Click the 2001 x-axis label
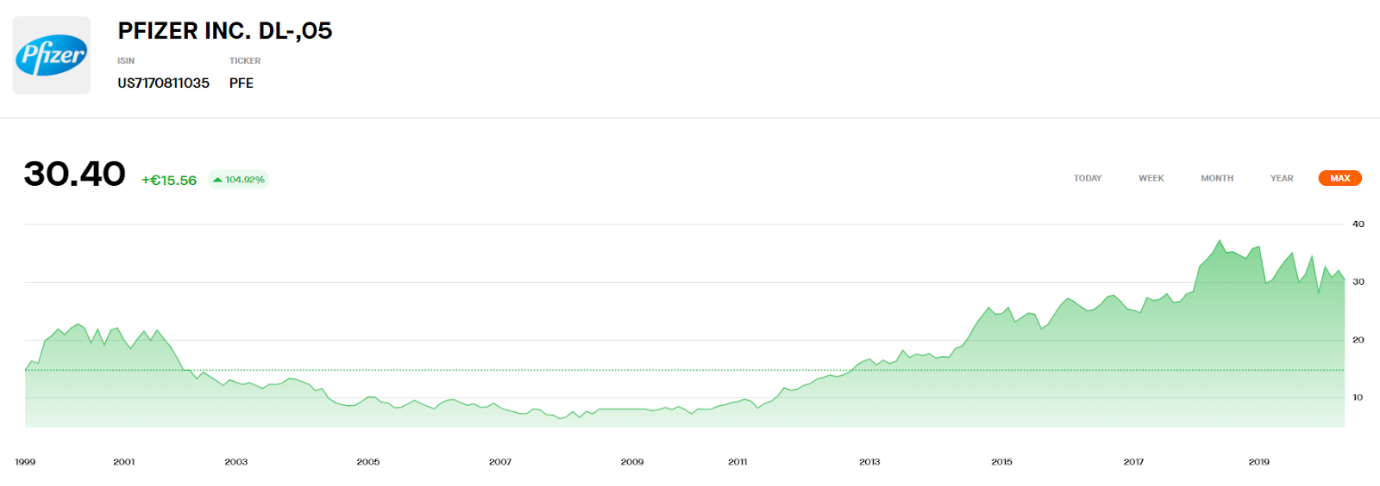This screenshot has width=1380, height=486. click(124, 462)
